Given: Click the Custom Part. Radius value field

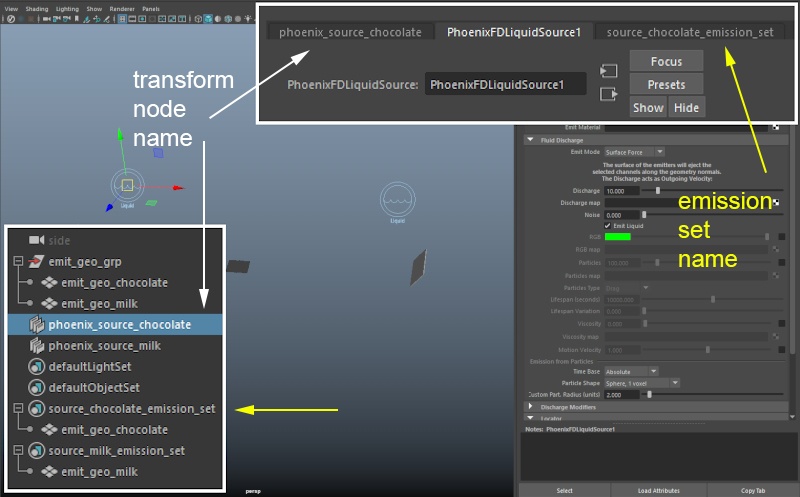Looking at the screenshot, I should coord(621,394).
